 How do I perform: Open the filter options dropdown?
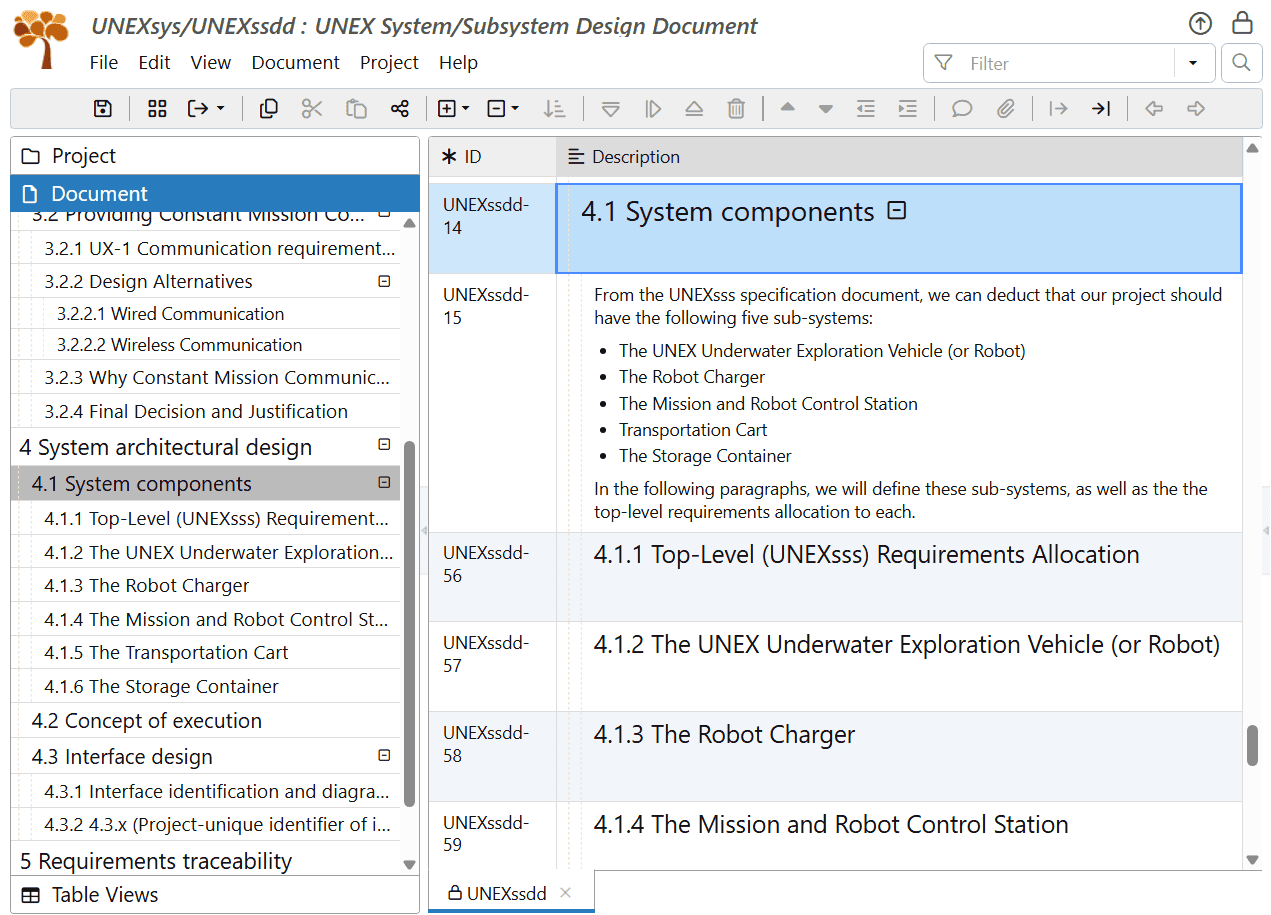(1193, 62)
